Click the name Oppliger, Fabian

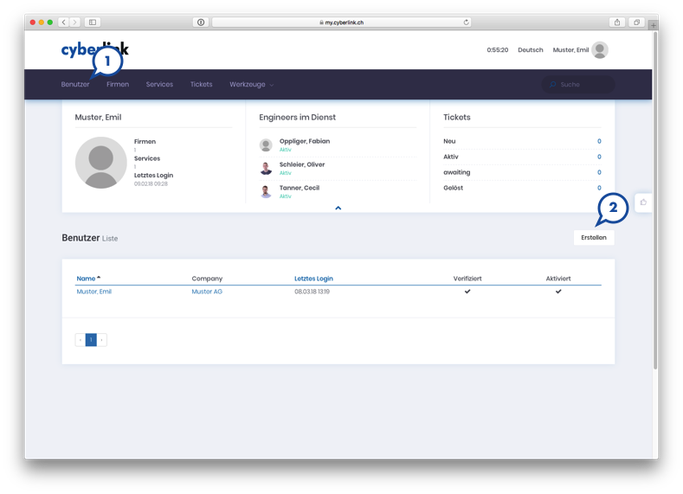coord(304,141)
